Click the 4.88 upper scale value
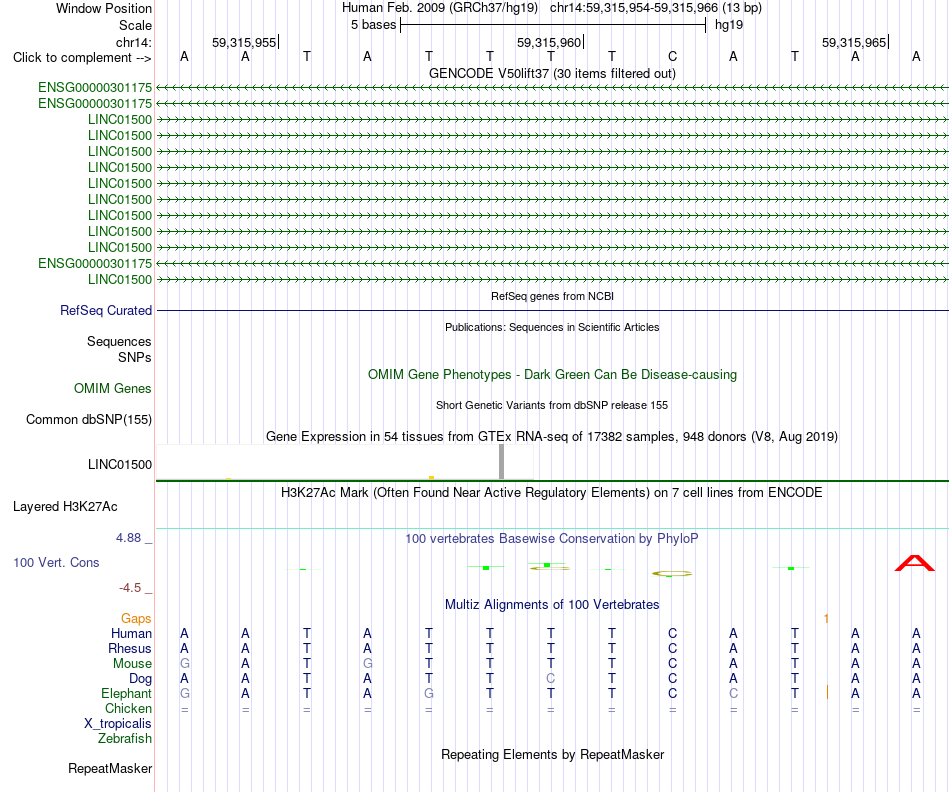The height and width of the screenshot is (792, 950). 128,538
